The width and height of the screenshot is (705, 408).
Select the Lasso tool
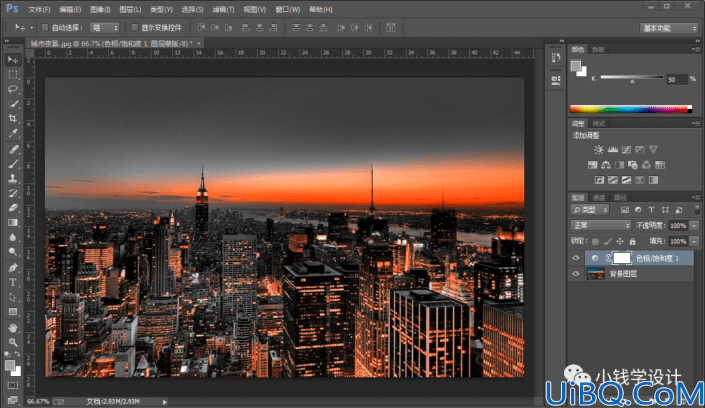[13, 89]
